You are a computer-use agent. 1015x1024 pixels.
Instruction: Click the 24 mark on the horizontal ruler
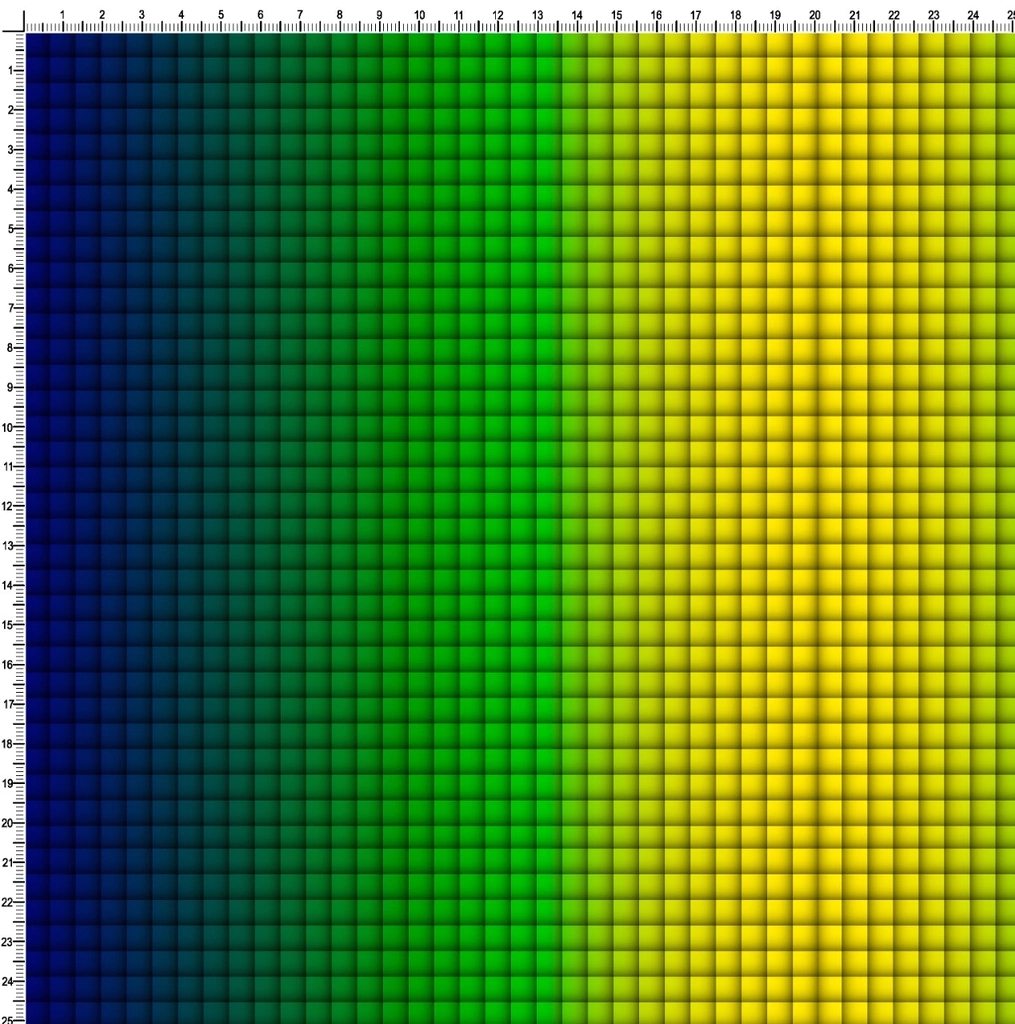click(973, 14)
